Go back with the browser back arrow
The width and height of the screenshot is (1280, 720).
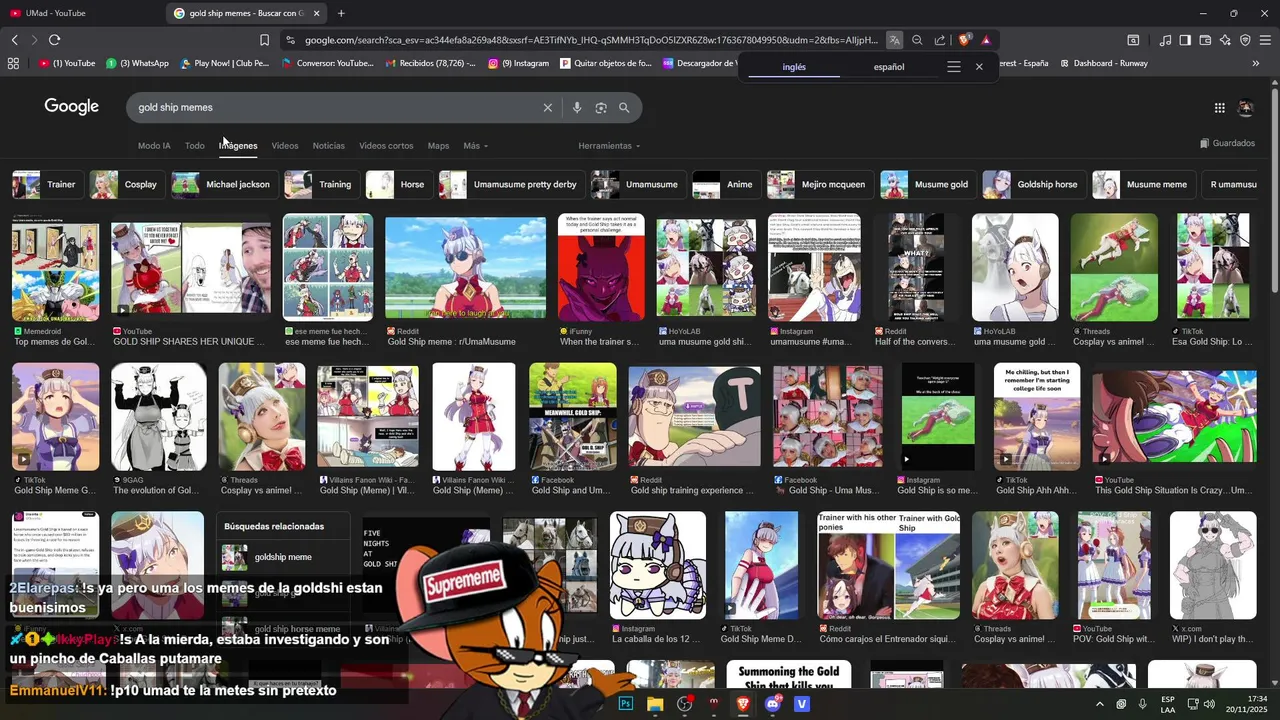point(14,40)
